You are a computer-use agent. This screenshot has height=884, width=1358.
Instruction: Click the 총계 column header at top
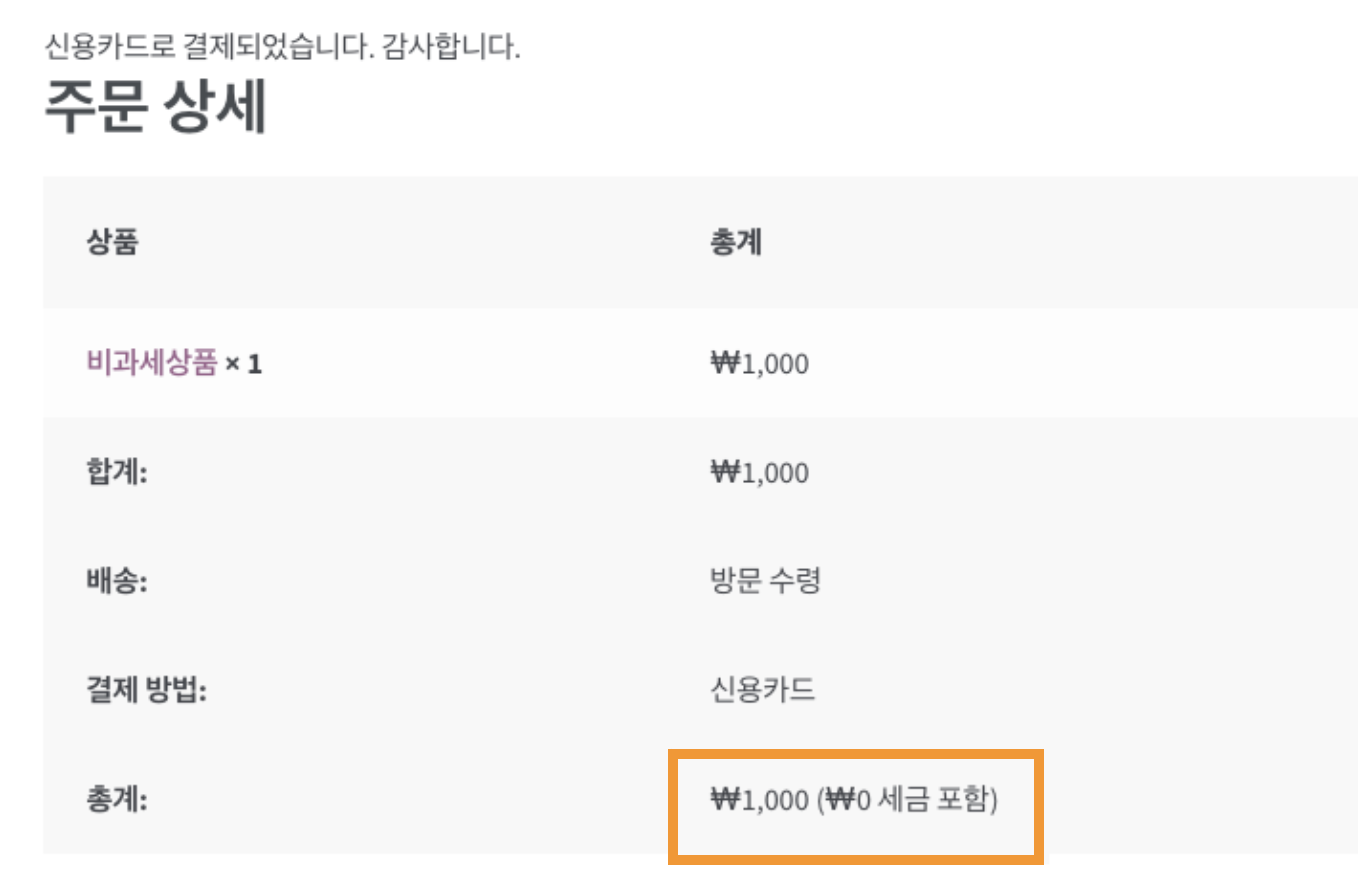735,243
